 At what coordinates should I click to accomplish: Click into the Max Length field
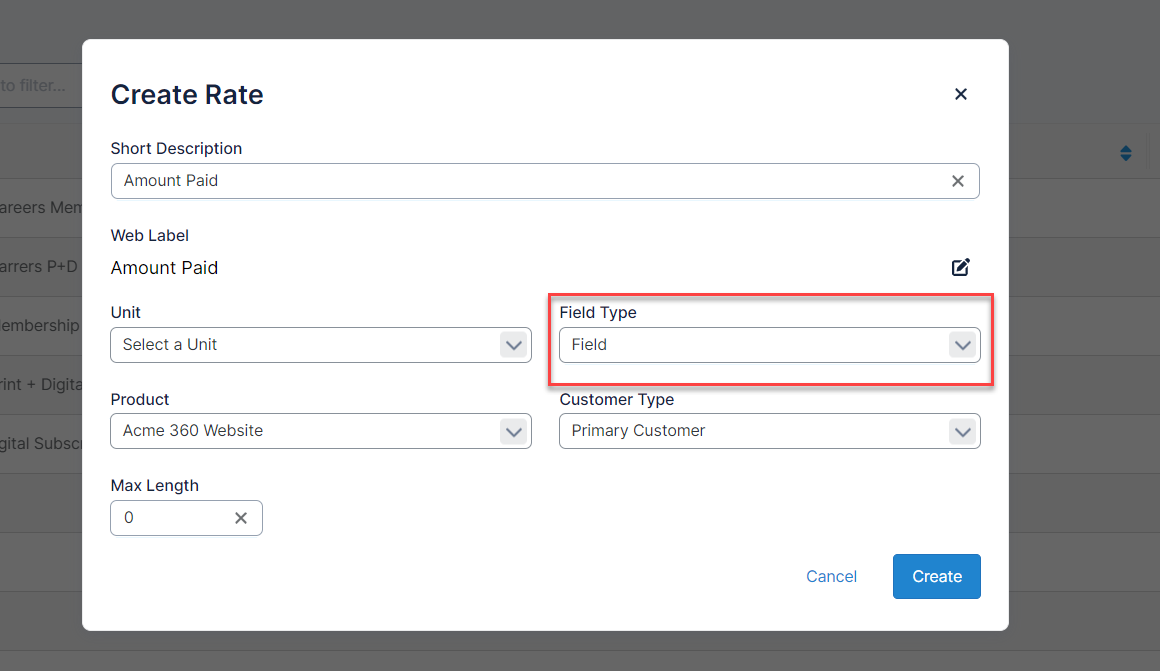[x=170, y=518]
